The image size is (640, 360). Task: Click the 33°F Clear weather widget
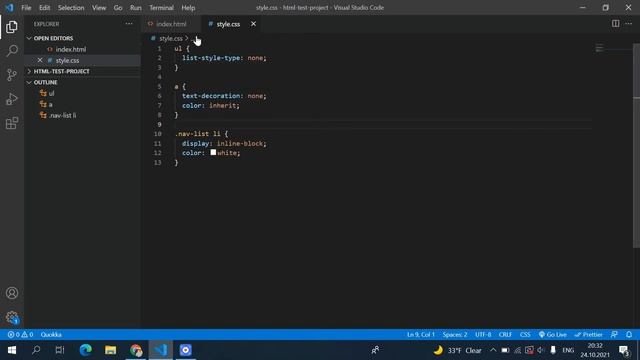tap(457, 350)
